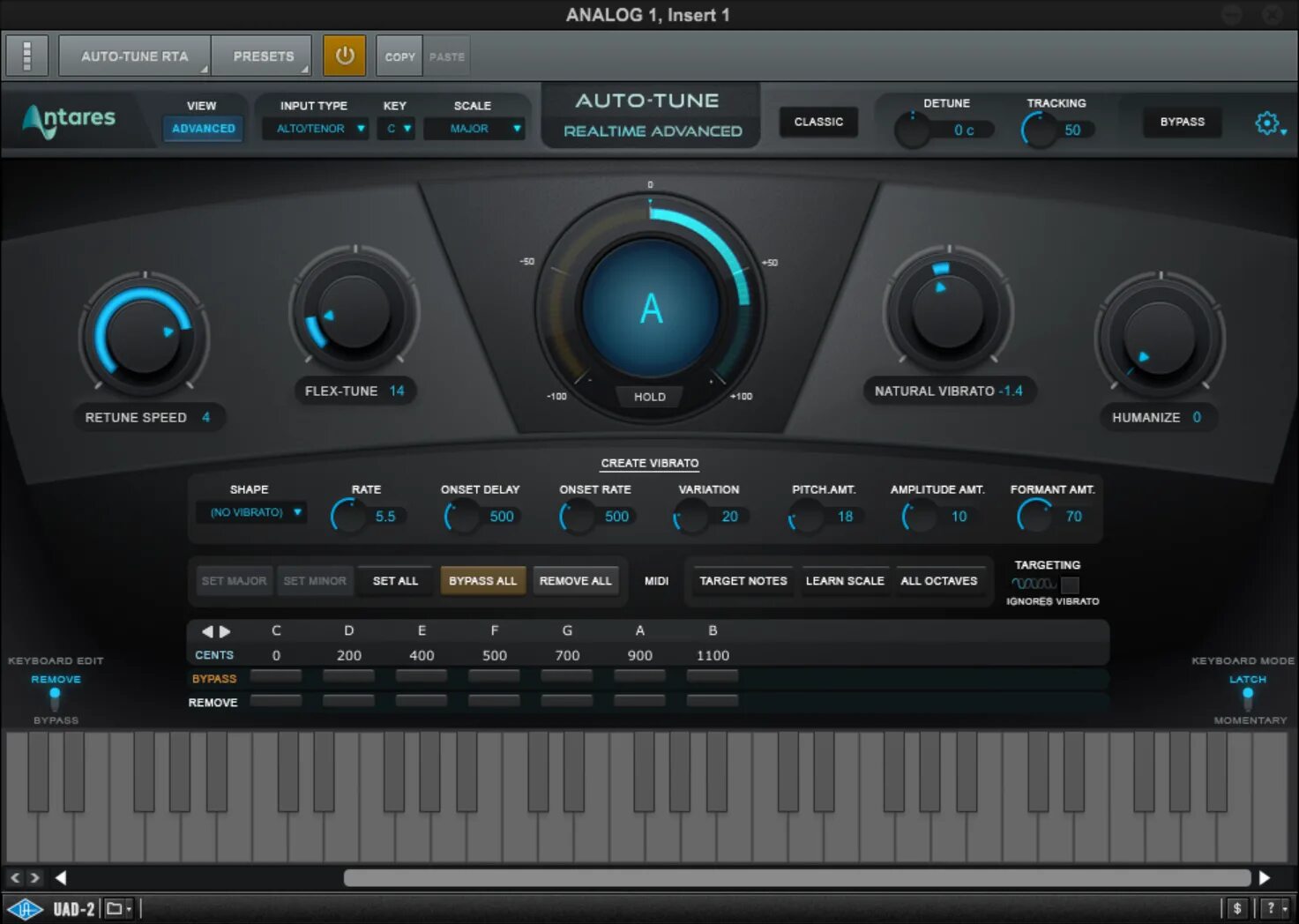Click keyboard scroll left arrow
Screen dimensions: 1299x924
pyautogui.click(x=61, y=877)
